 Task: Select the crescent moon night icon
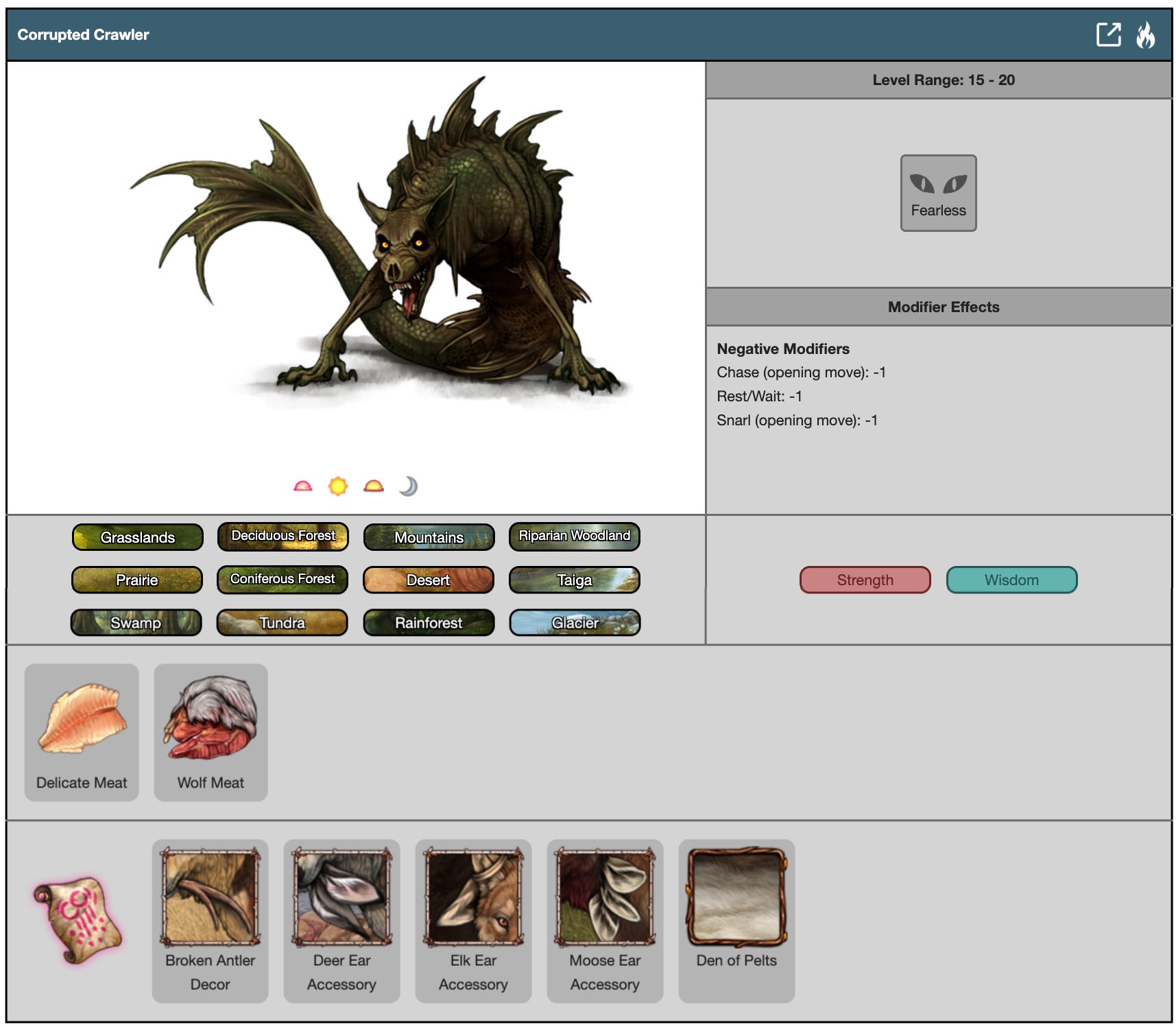point(408,486)
